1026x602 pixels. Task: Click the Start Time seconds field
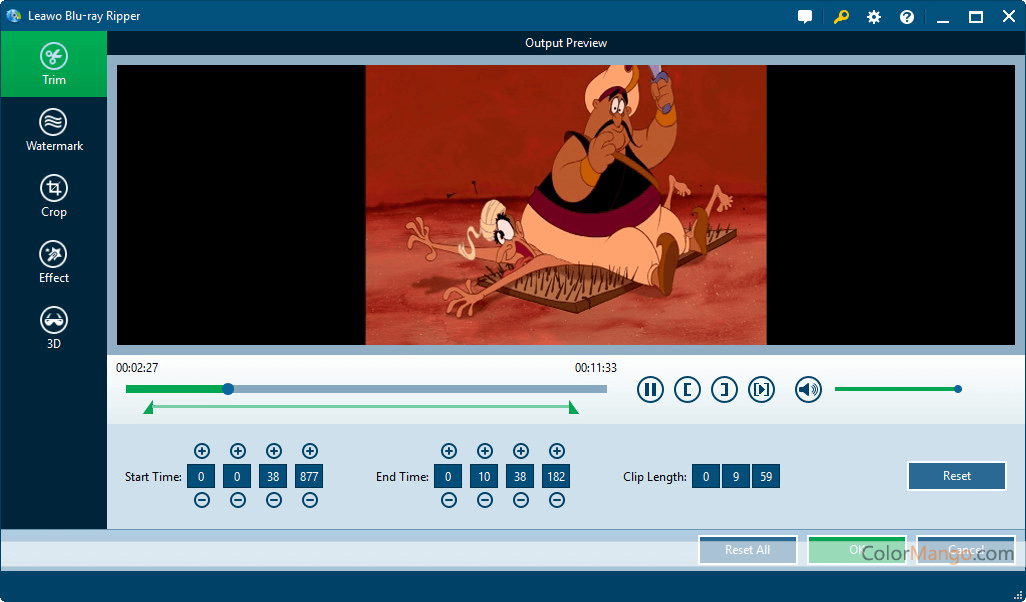[x=273, y=477]
